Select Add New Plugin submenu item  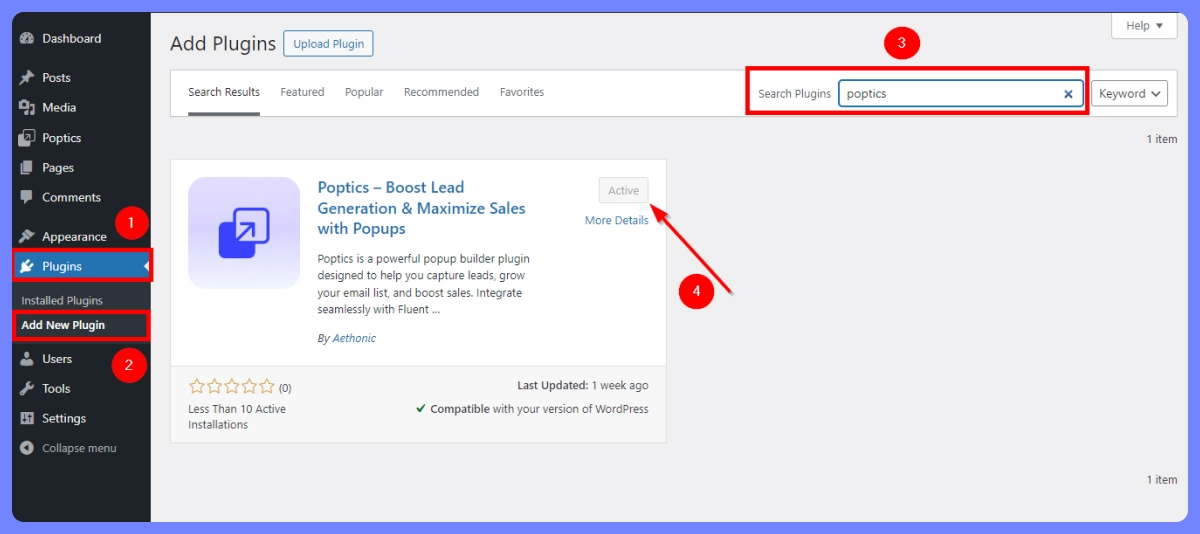click(63, 326)
